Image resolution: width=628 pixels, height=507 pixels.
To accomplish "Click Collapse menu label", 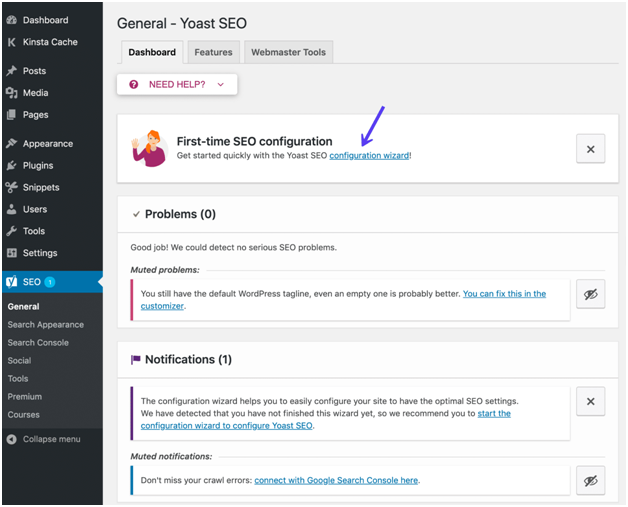I will 52,439.
